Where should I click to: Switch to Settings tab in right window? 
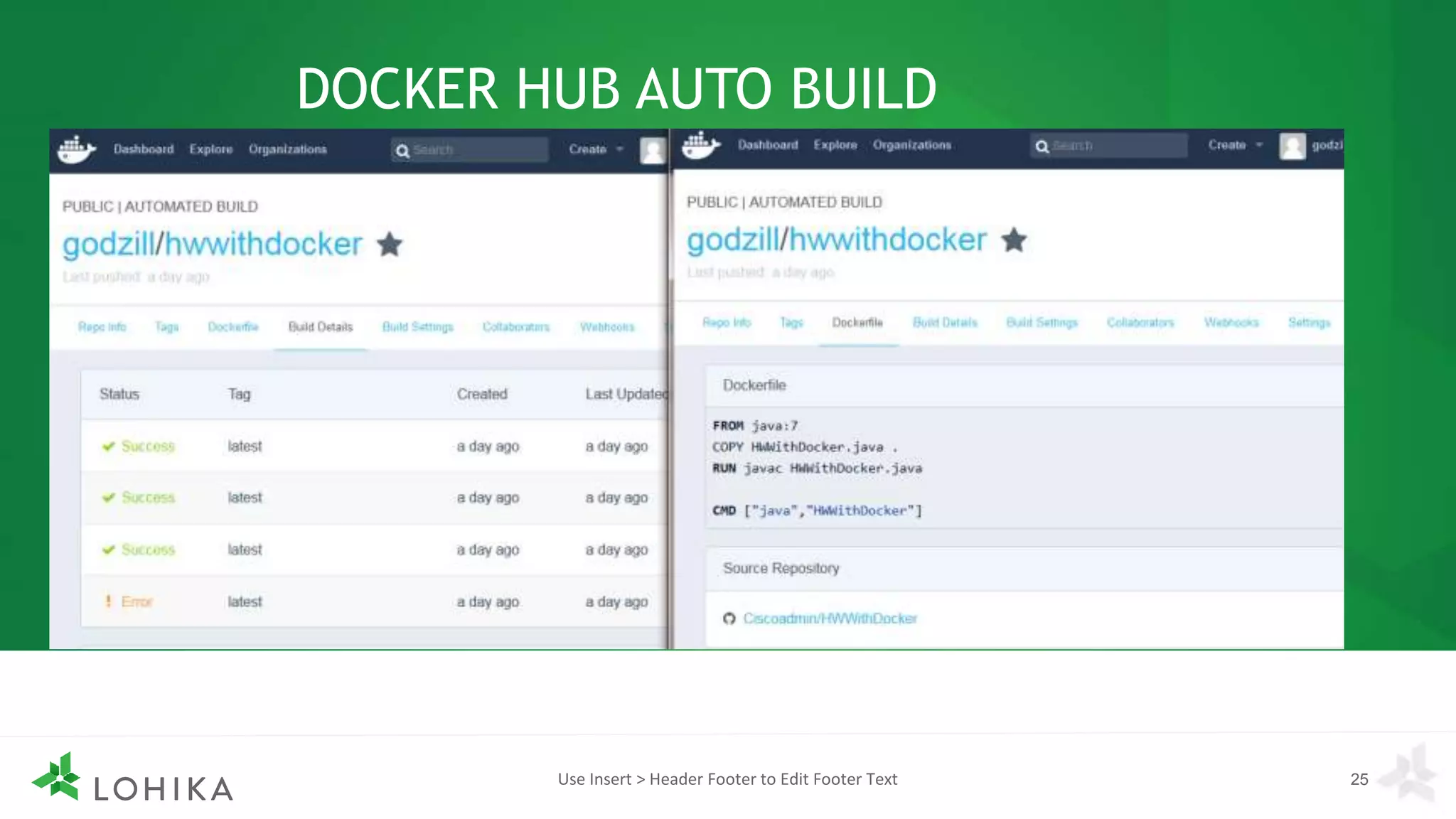pos(1310,323)
